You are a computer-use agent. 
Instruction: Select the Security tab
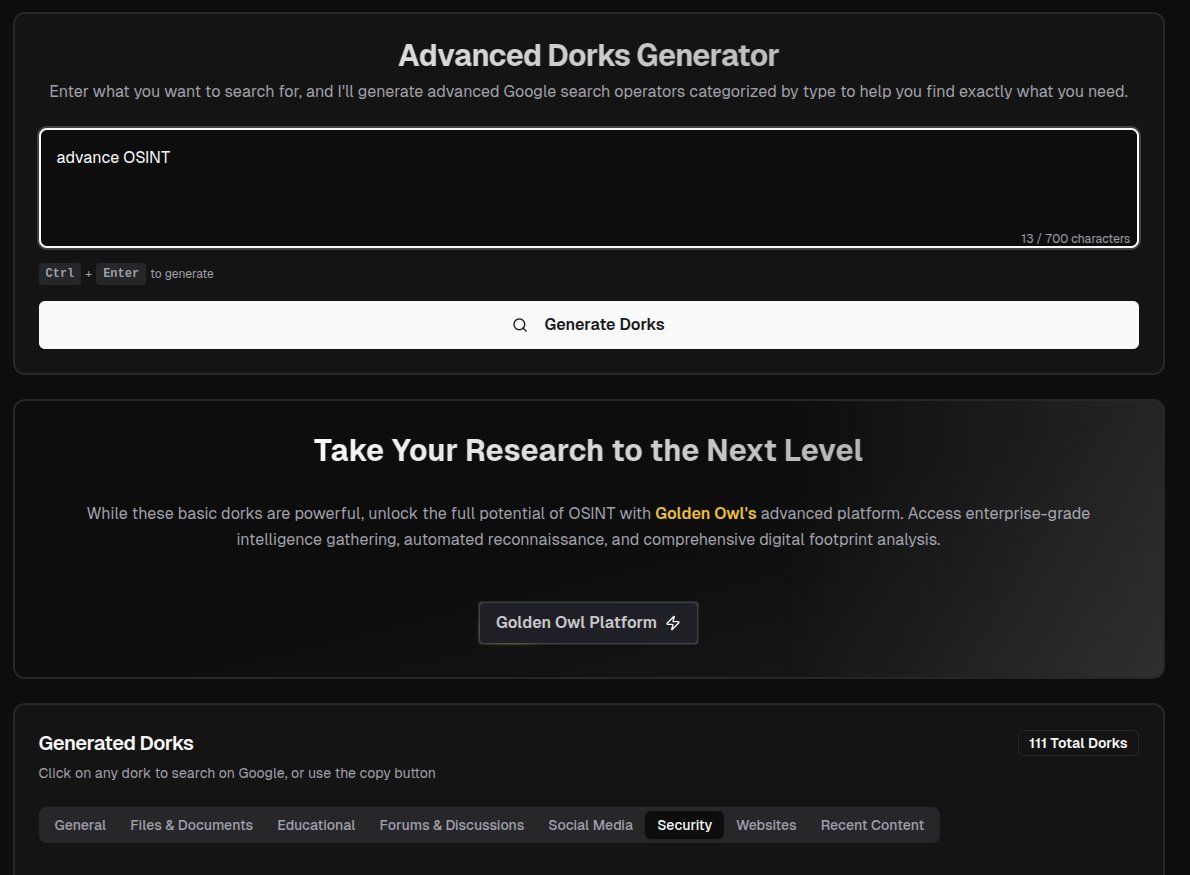click(x=685, y=825)
